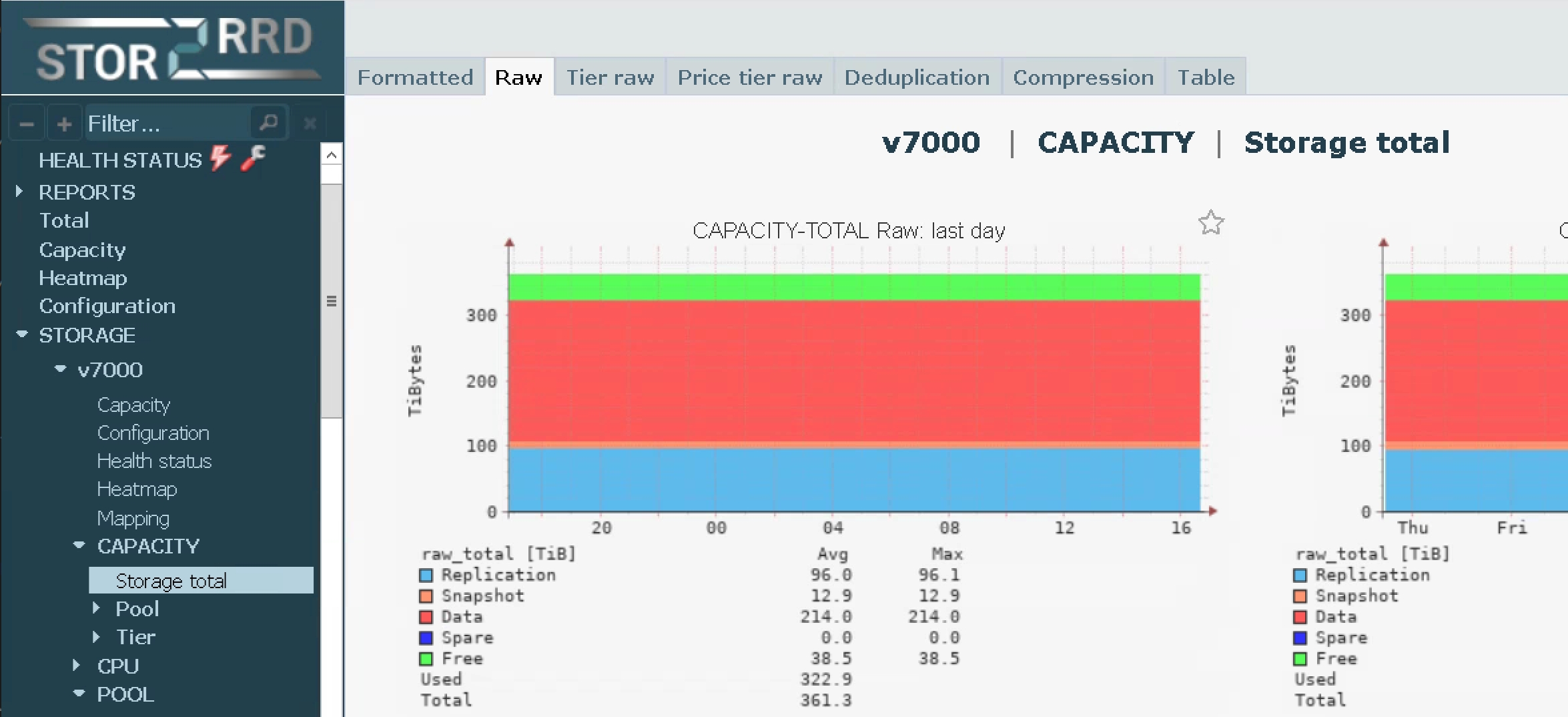
Task: Select the Raw tab
Action: (x=518, y=77)
